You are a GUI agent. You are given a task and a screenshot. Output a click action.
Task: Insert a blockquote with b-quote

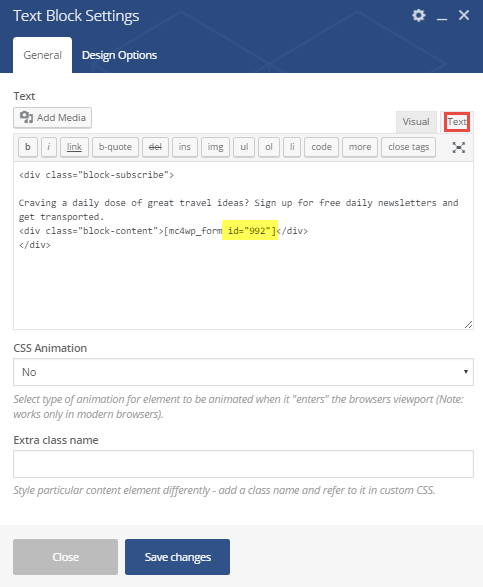pos(115,147)
